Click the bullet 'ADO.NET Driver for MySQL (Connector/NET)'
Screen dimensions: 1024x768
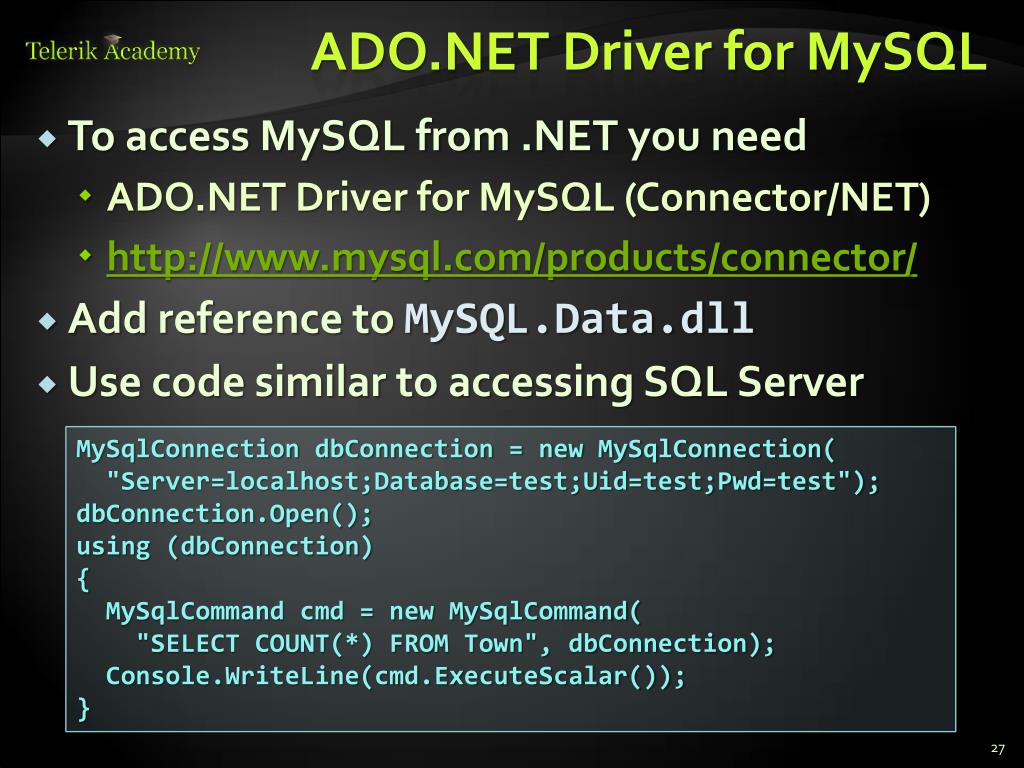[x=519, y=197]
